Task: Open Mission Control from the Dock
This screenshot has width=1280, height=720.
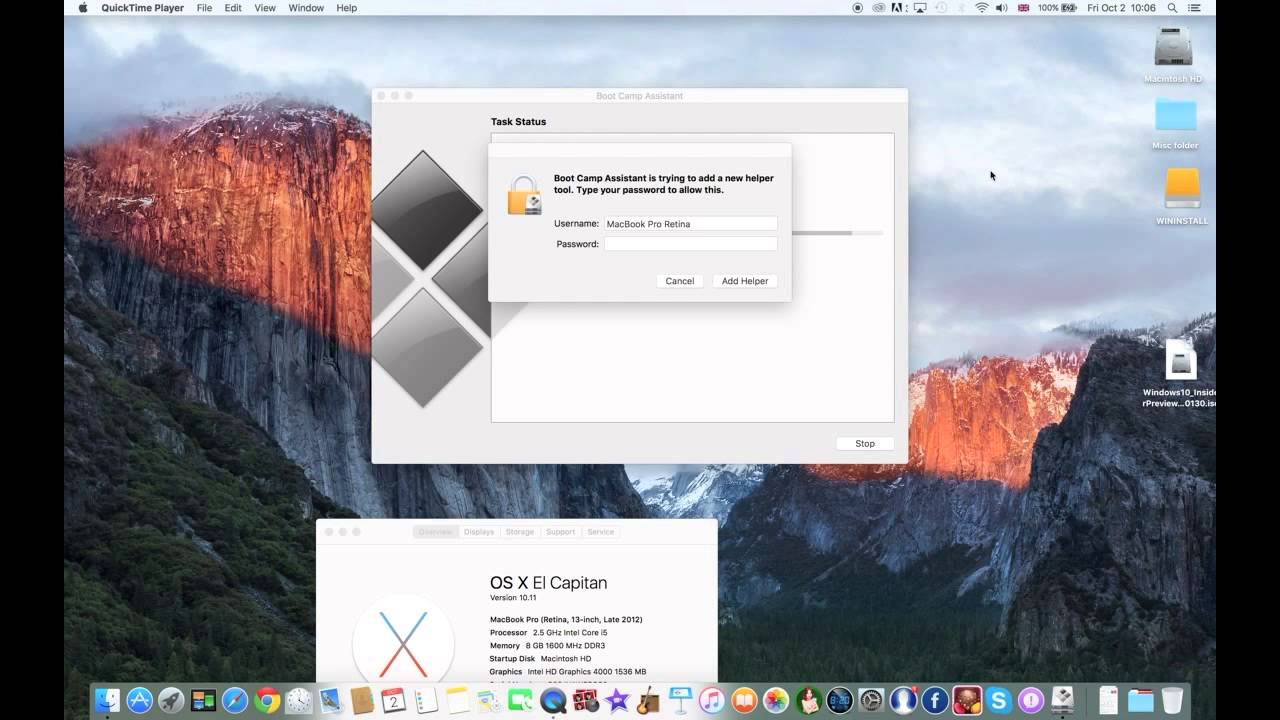Action: tap(203, 700)
